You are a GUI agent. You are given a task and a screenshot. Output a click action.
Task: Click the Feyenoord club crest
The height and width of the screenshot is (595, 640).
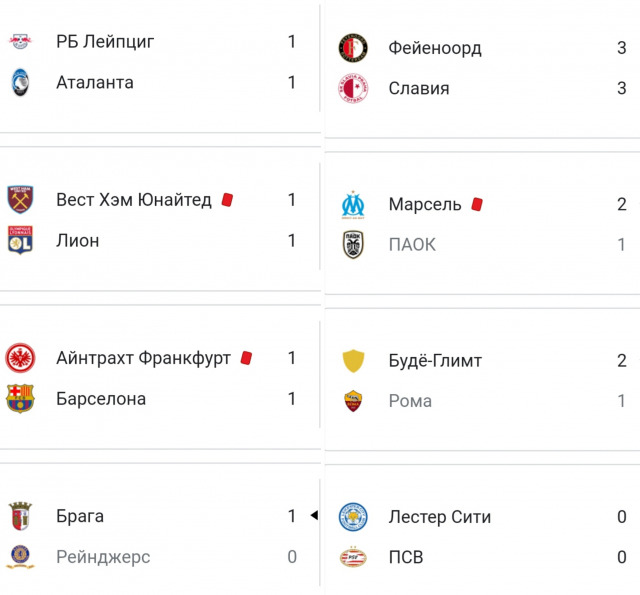tap(354, 48)
